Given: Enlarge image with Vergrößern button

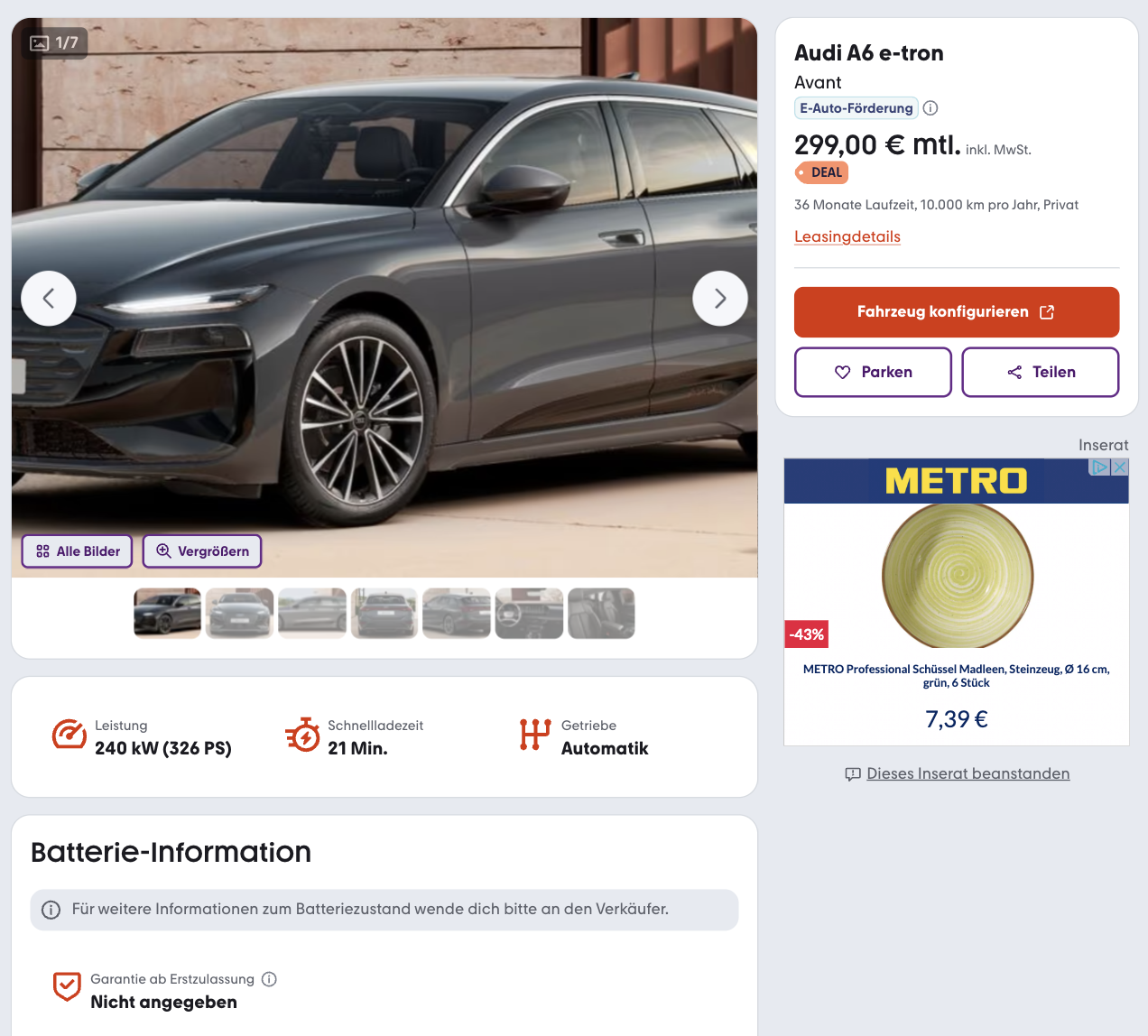Looking at the screenshot, I should (202, 551).
